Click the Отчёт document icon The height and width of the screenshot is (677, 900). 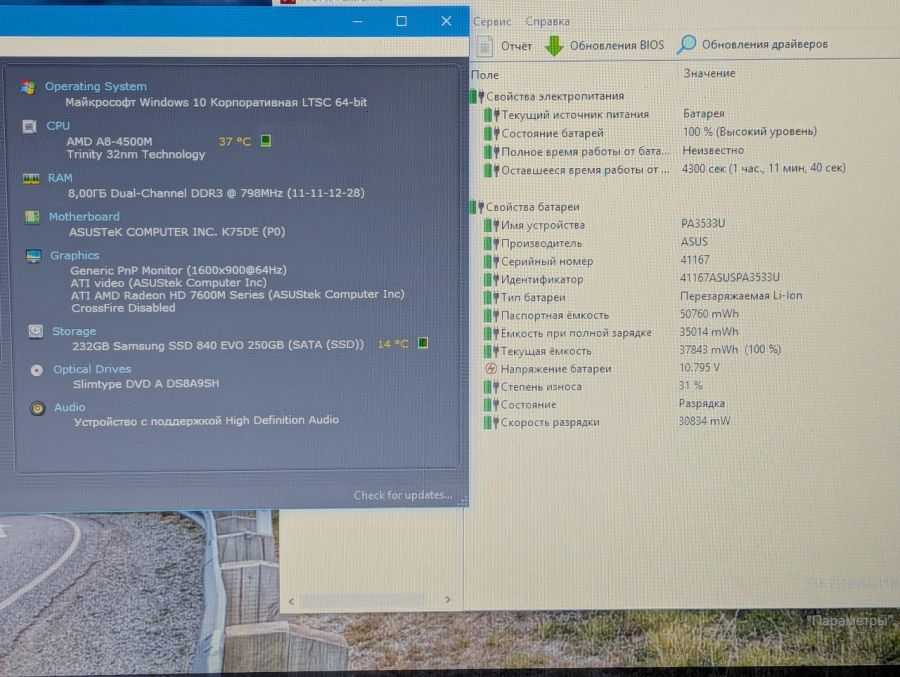click(x=485, y=46)
